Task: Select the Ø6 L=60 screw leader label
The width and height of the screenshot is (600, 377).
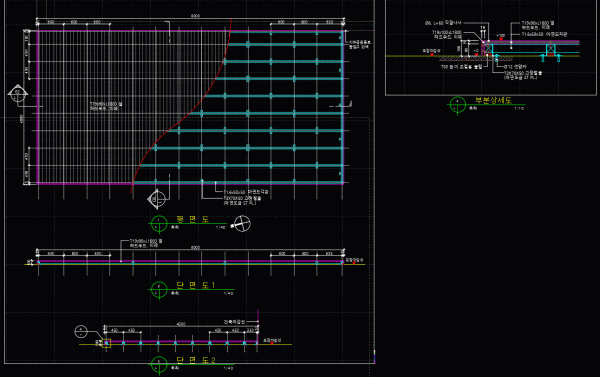Action: click(x=443, y=23)
